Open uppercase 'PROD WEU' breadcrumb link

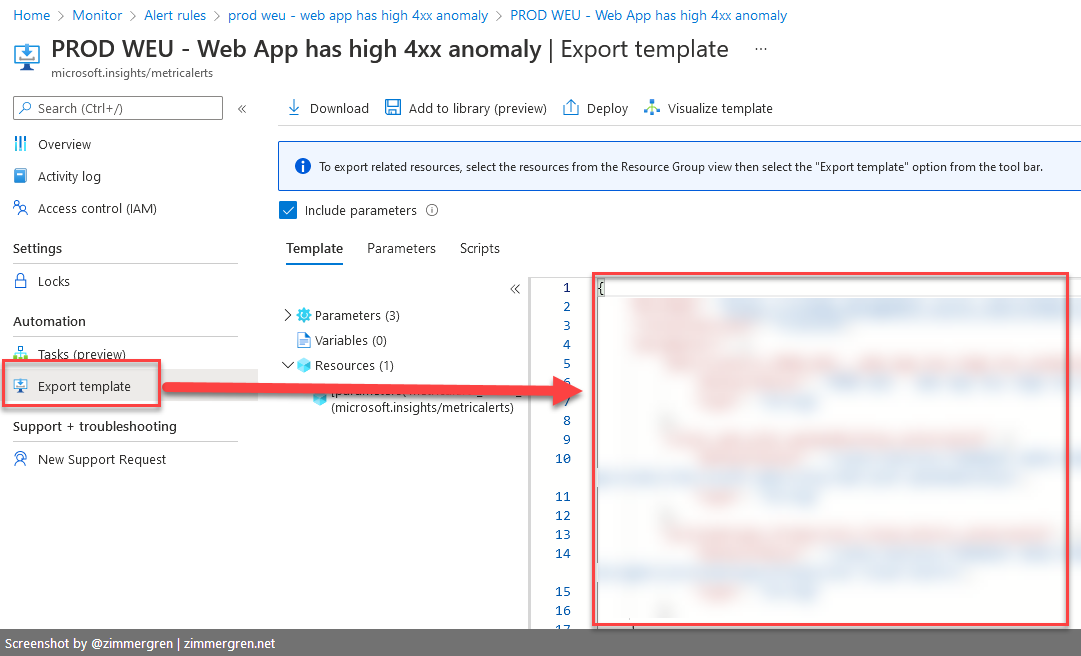point(649,15)
